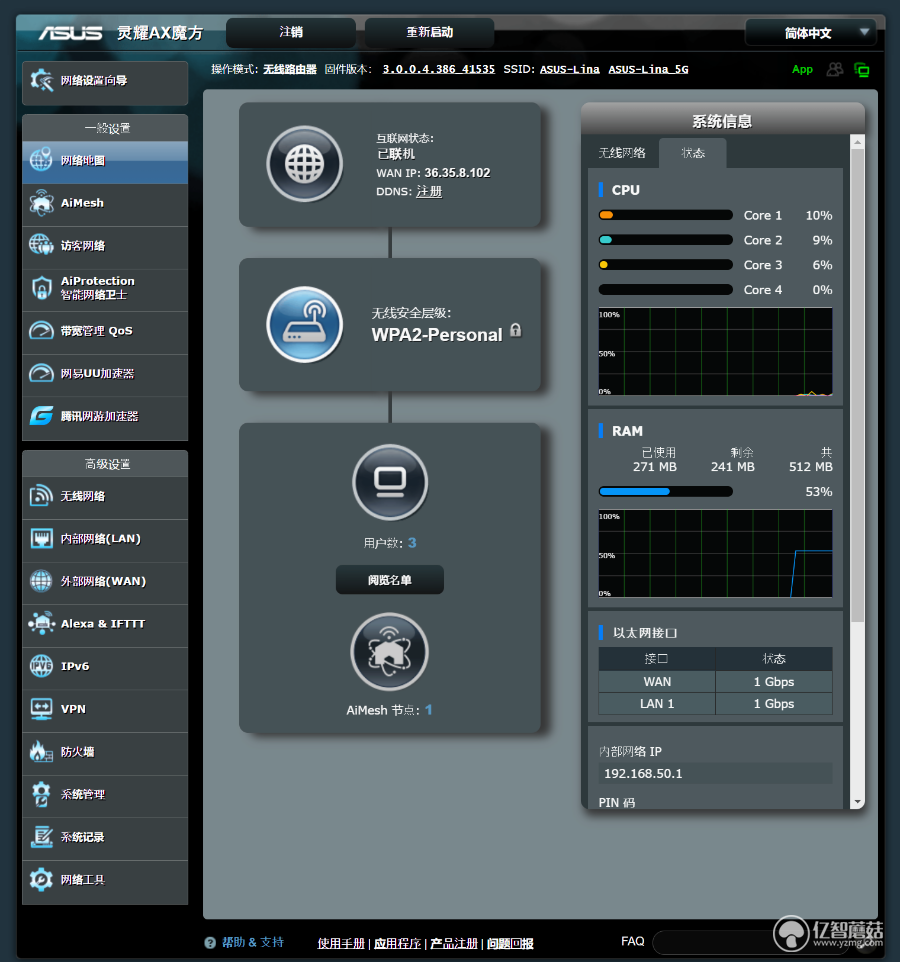900x962 pixels.
Task: Click the Core 2 CPU usage bar
Action: pos(666,240)
